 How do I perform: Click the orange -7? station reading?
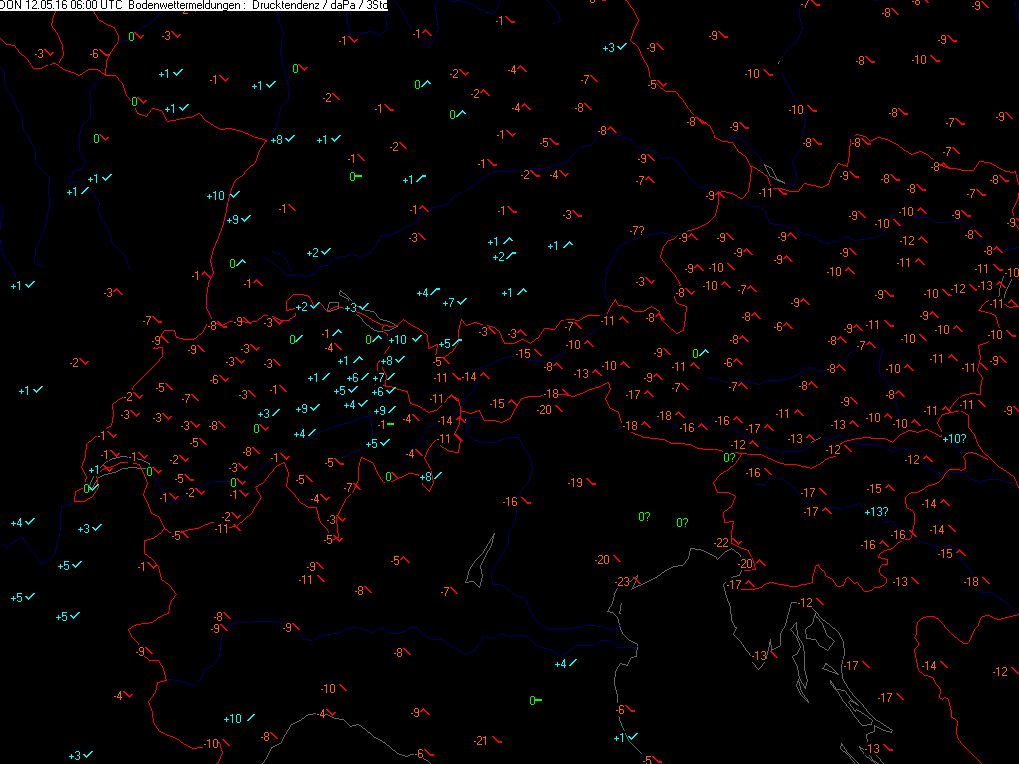click(x=637, y=231)
